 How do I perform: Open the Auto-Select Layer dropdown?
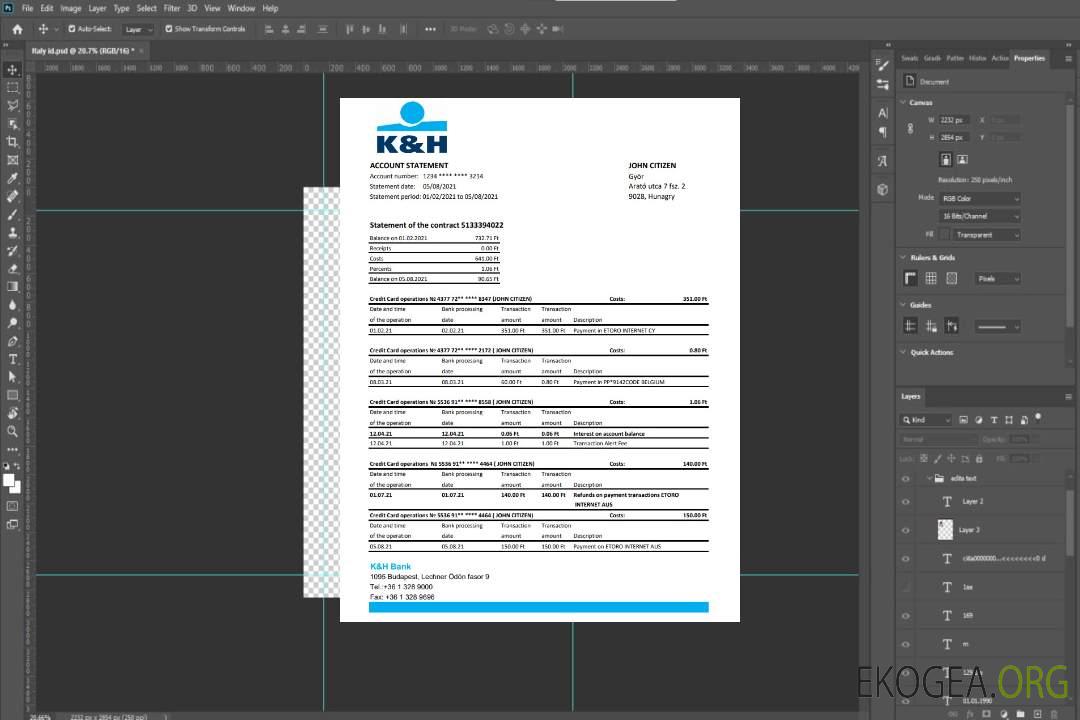(x=138, y=30)
